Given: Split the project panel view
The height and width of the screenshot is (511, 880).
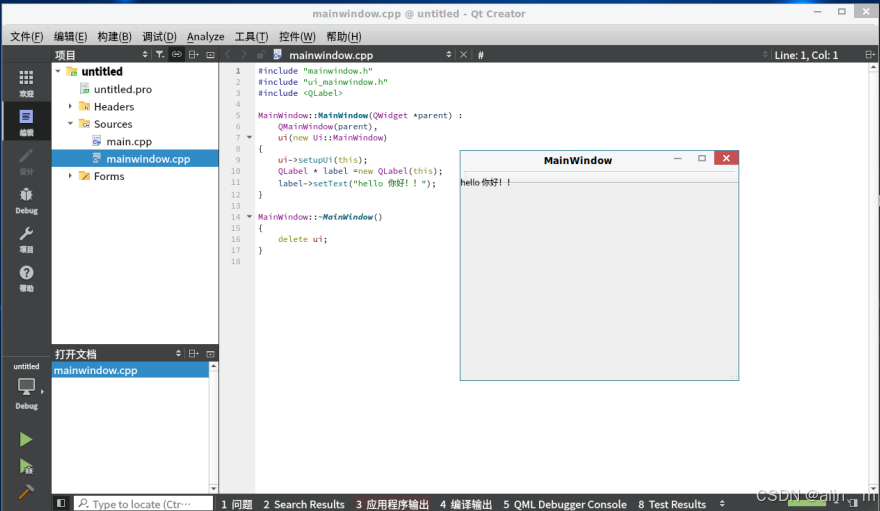Looking at the screenshot, I should [194, 54].
